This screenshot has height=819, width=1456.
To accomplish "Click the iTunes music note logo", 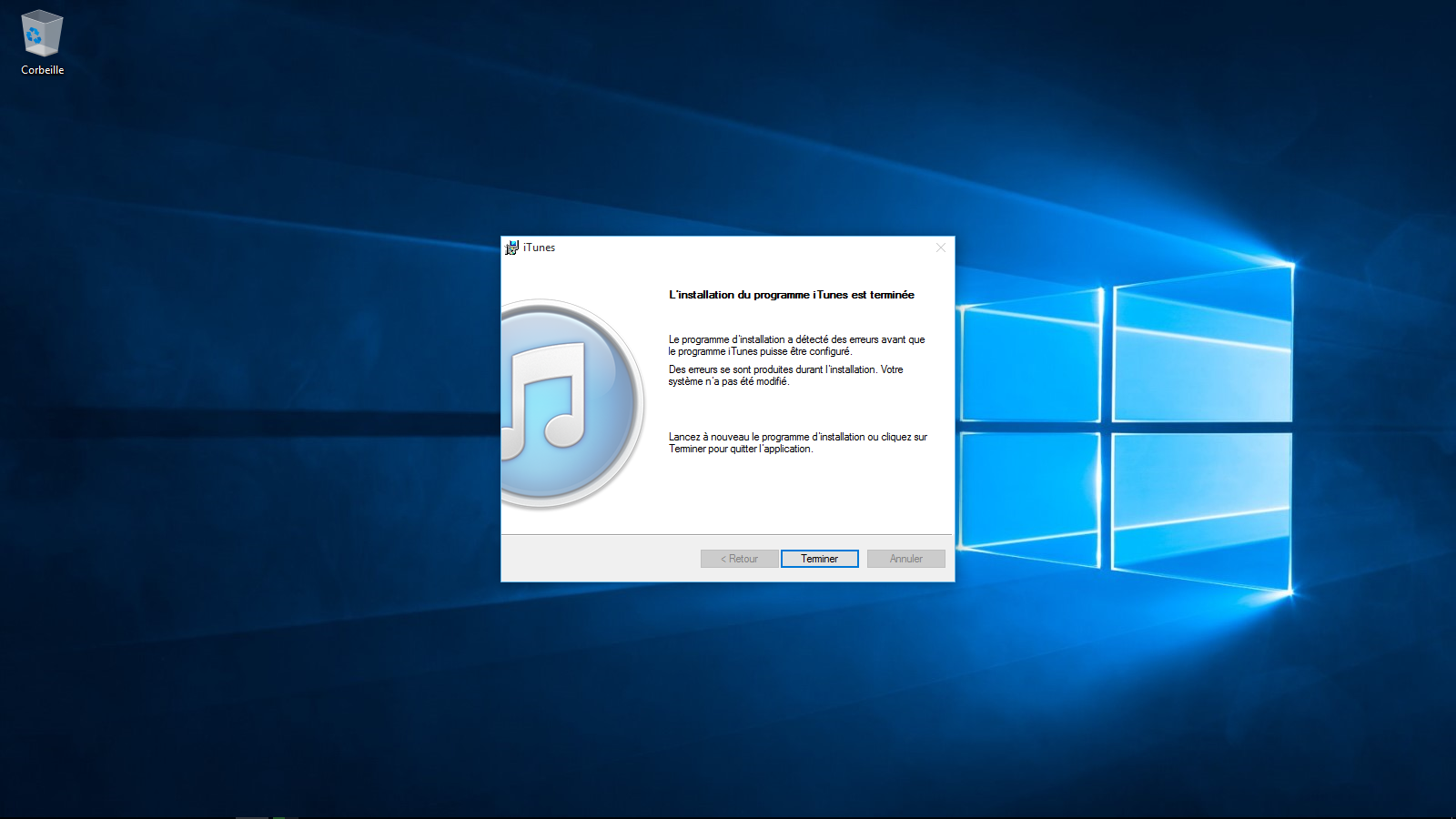I will (x=572, y=404).
